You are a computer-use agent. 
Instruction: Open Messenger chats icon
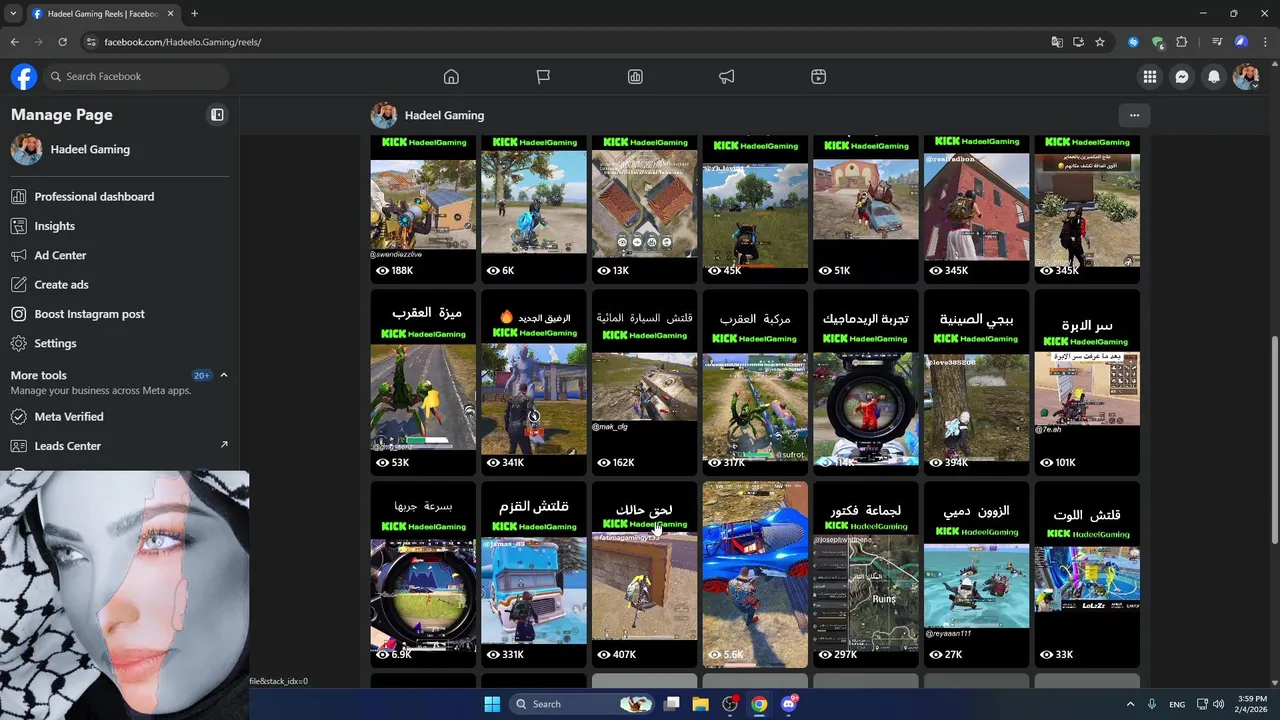click(1182, 76)
